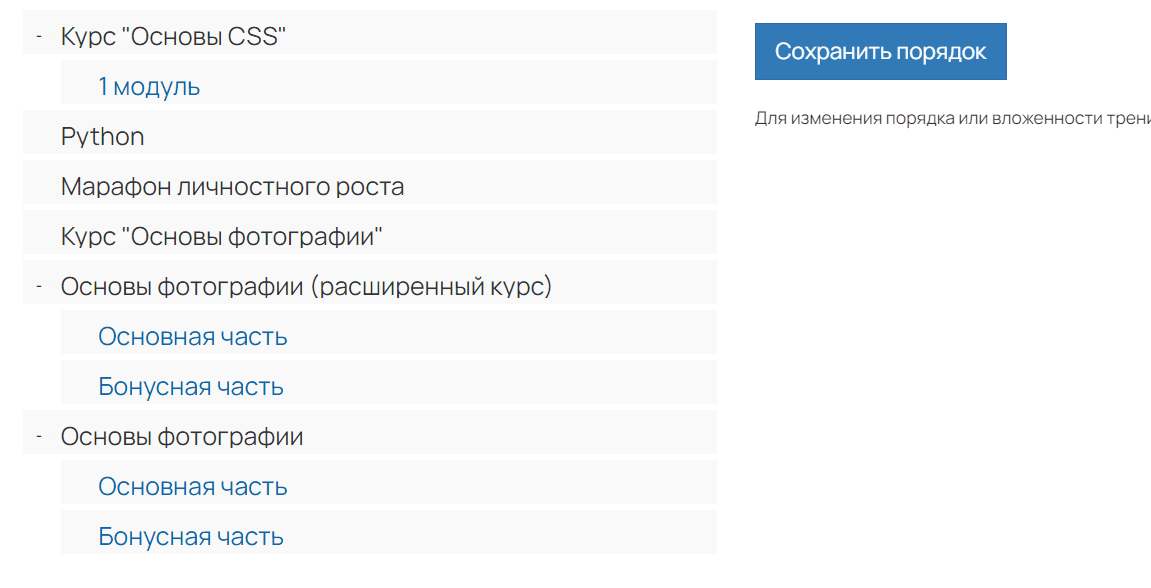Open Основная часть under расширенный курс
This screenshot has width=1151, height=588.
(x=192, y=335)
